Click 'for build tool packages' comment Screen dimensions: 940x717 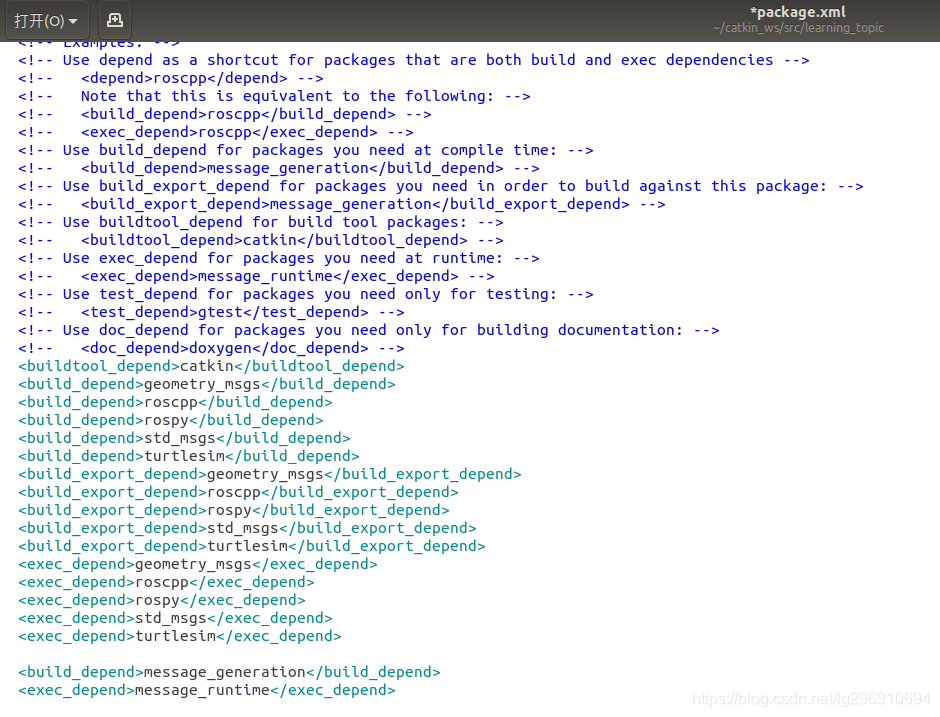[x=261, y=222]
